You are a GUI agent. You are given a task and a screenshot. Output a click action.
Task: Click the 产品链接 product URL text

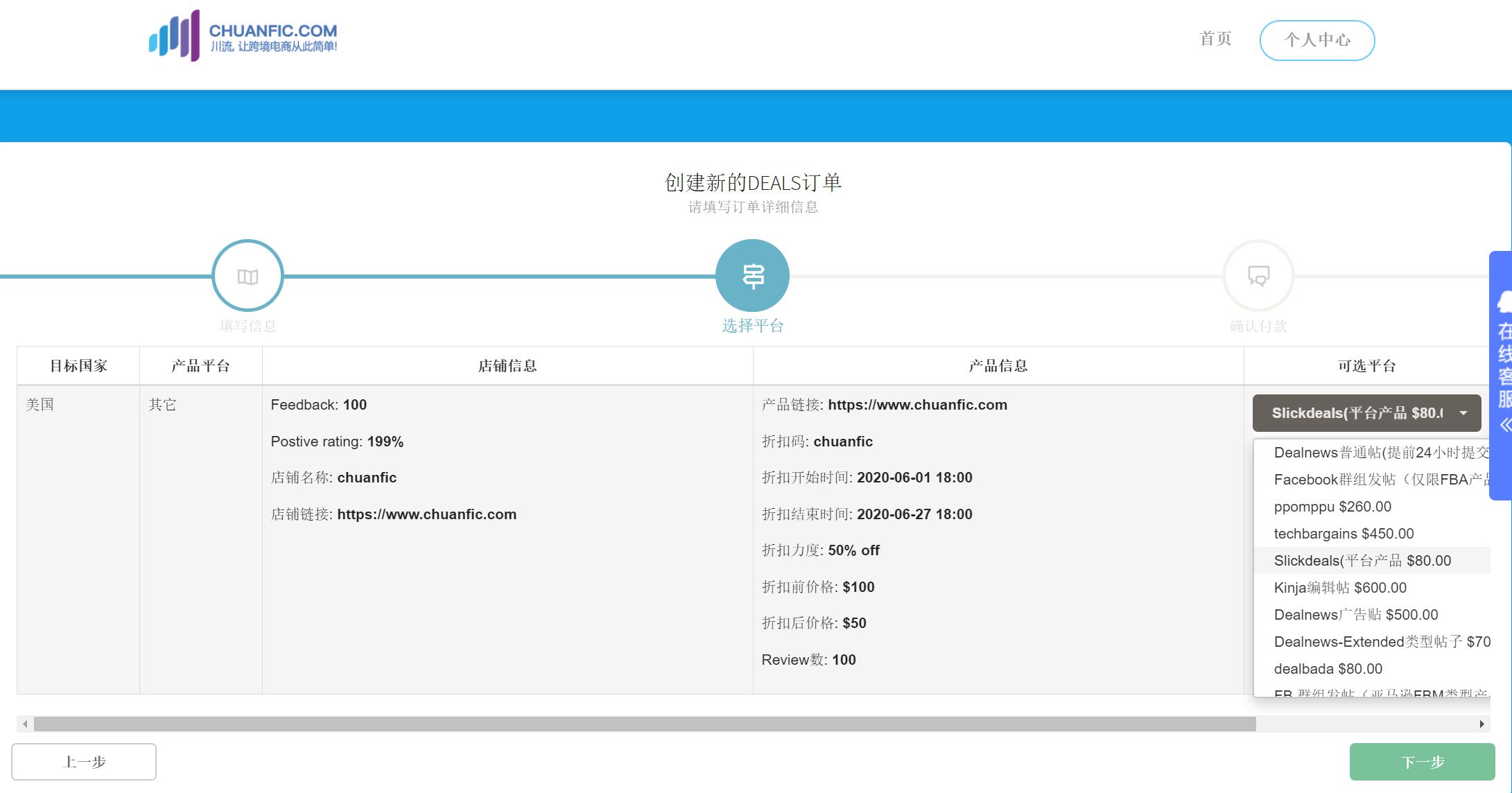(x=885, y=405)
